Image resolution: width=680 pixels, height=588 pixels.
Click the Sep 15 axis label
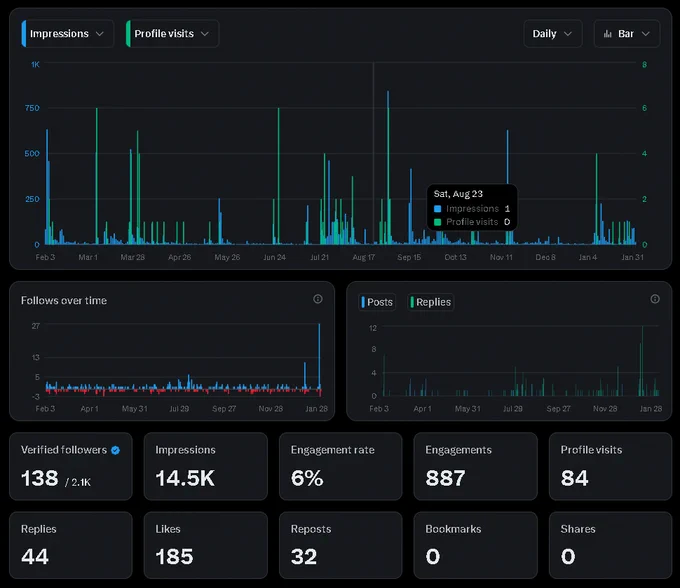coord(409,257)
